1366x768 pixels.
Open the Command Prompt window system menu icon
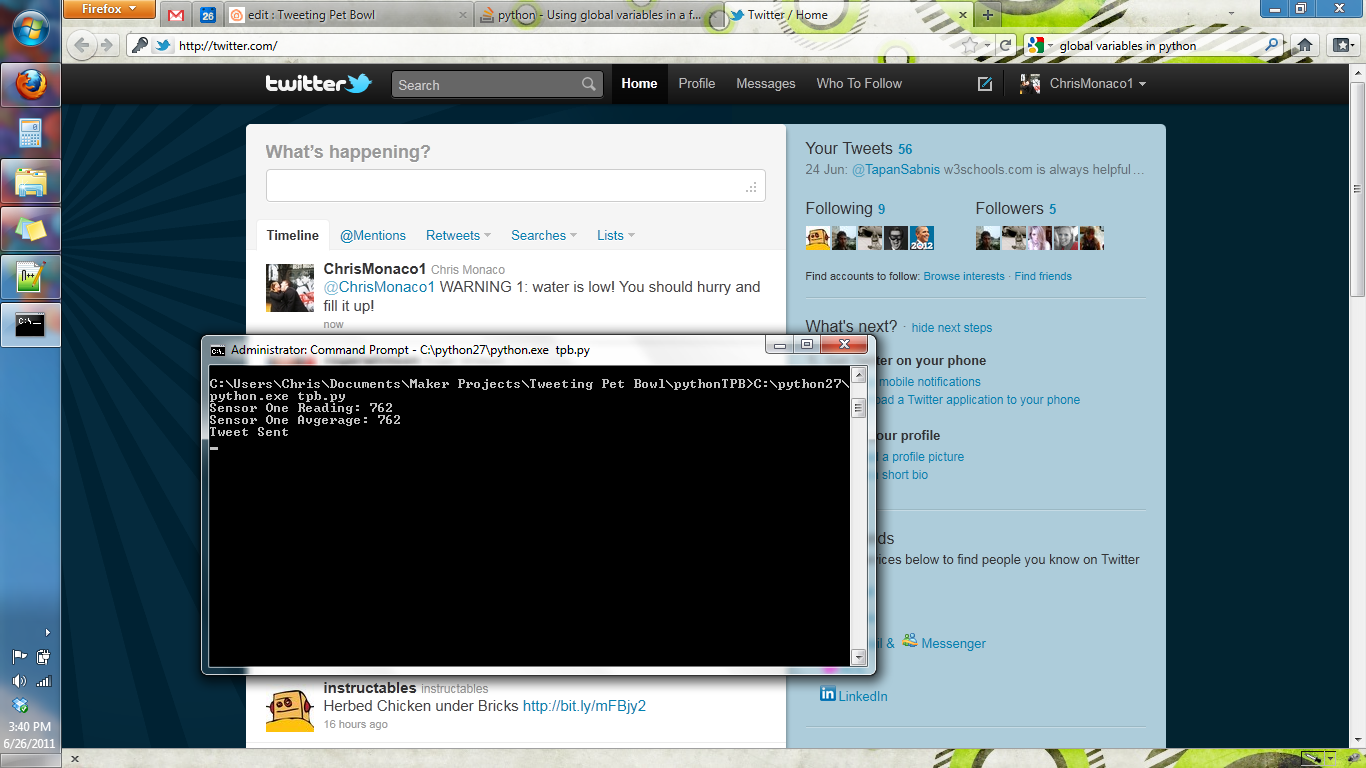click(217, 350)
